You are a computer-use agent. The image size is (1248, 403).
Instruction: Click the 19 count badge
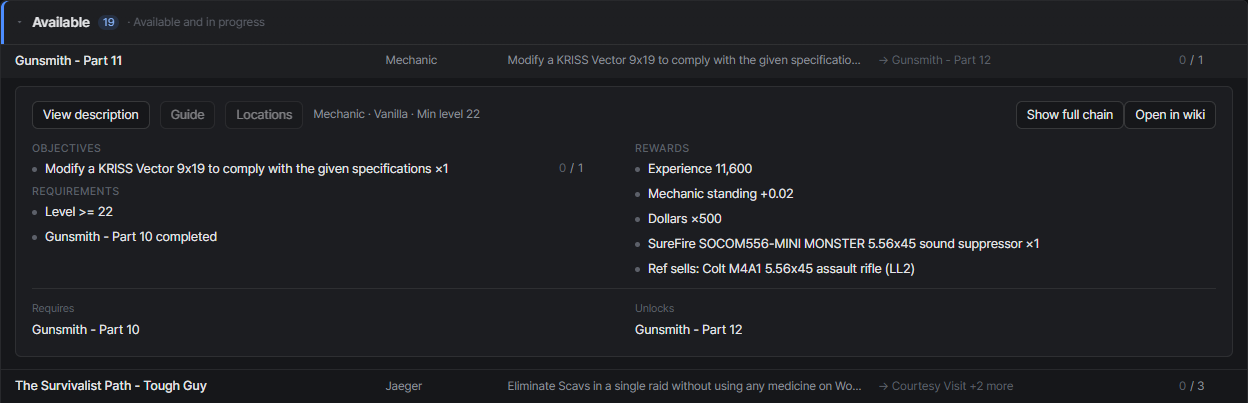click(x=108, y=22)
